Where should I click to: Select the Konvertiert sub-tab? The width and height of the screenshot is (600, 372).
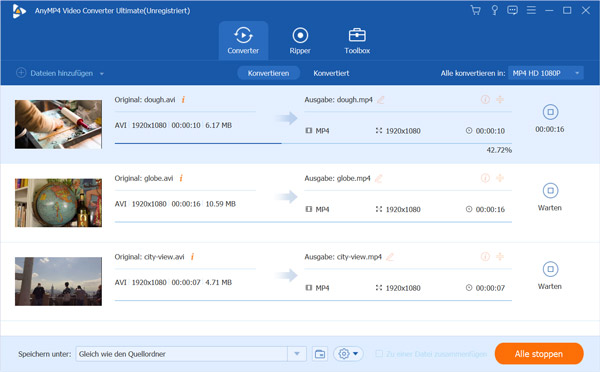click(331, 73)
